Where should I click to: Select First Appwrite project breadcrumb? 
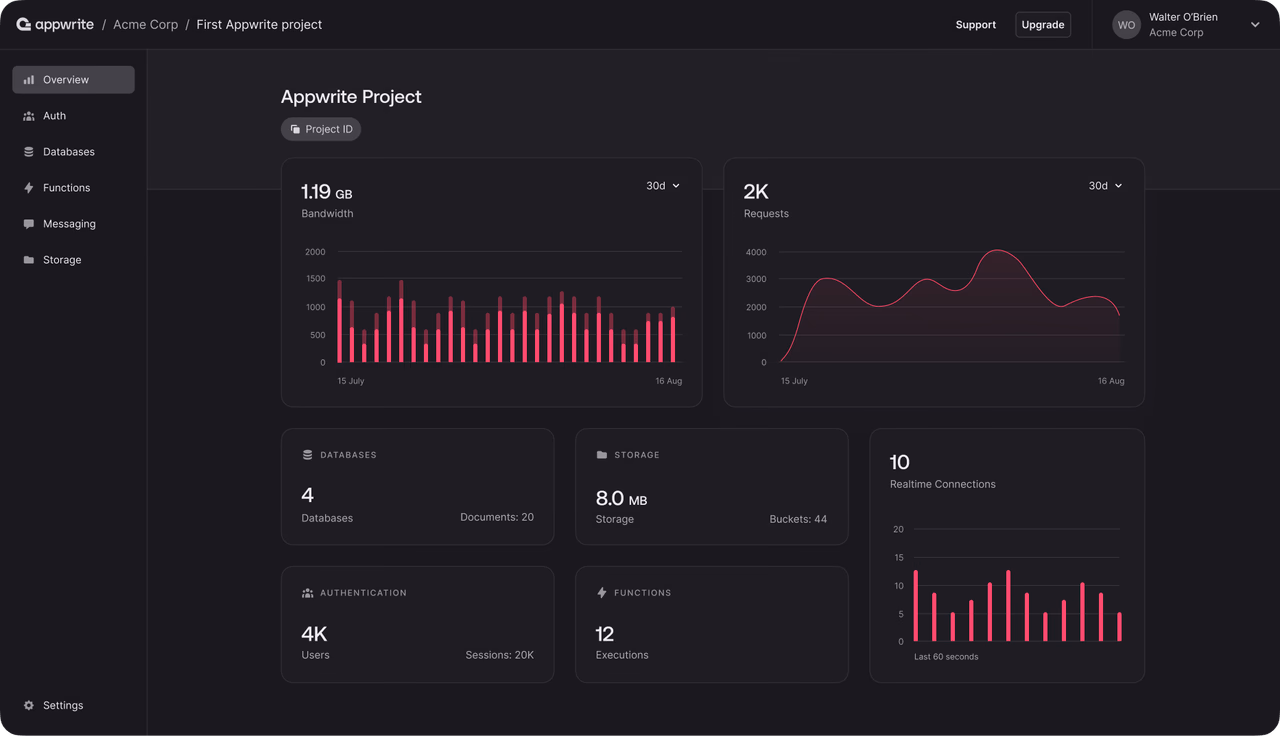click(x=259, y=24)
